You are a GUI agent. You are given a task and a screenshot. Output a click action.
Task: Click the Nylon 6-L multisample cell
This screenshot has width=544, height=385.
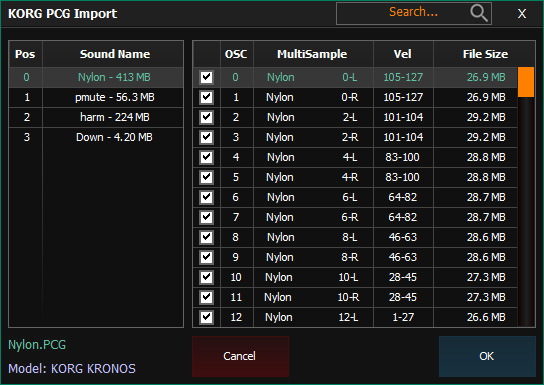pyautogui.click(x=313, y=197)
